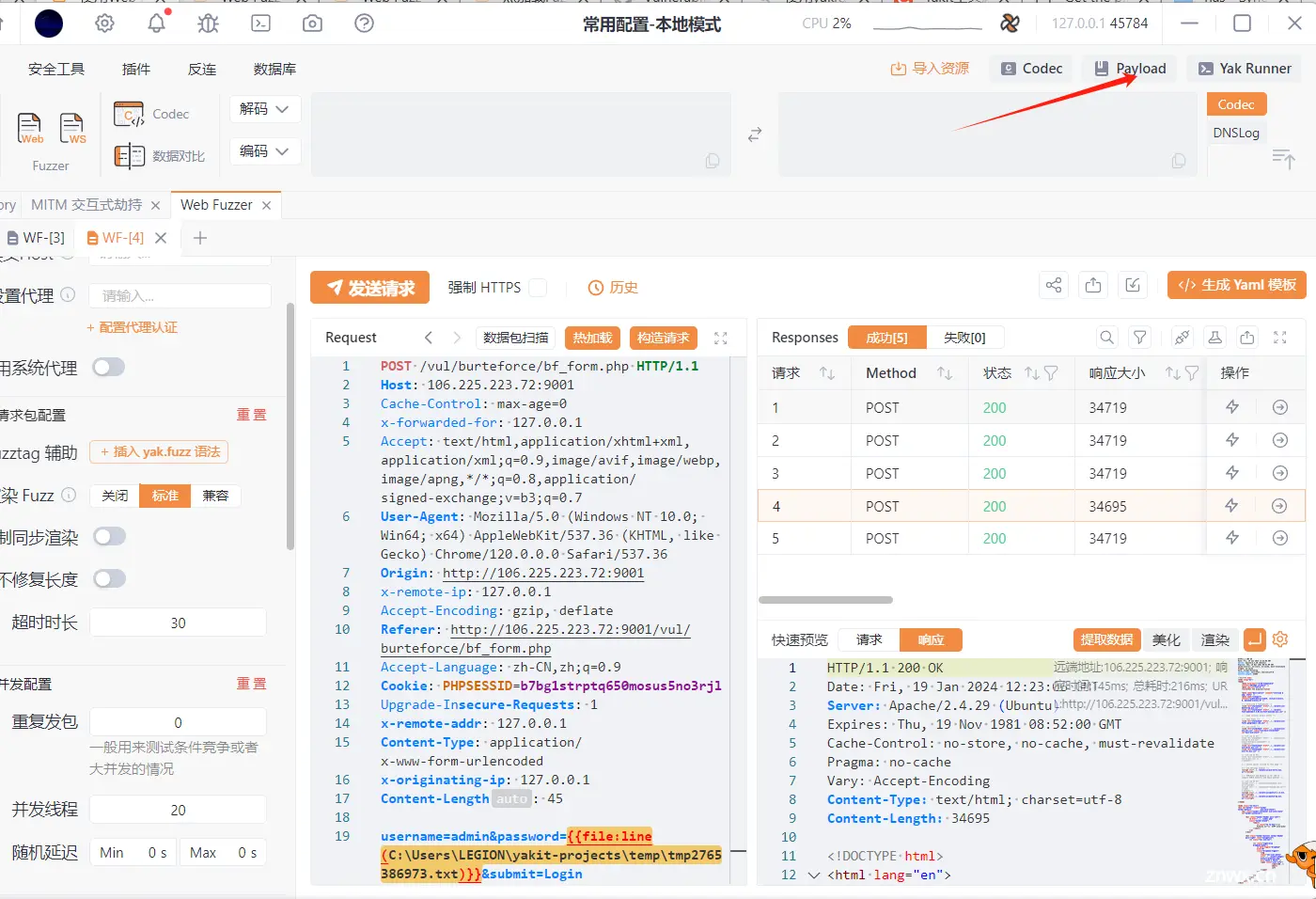The height and width of the screenshot is (899, 1316).
Task: Show the 失败[0] responses tab
Action: click(964, 338)
